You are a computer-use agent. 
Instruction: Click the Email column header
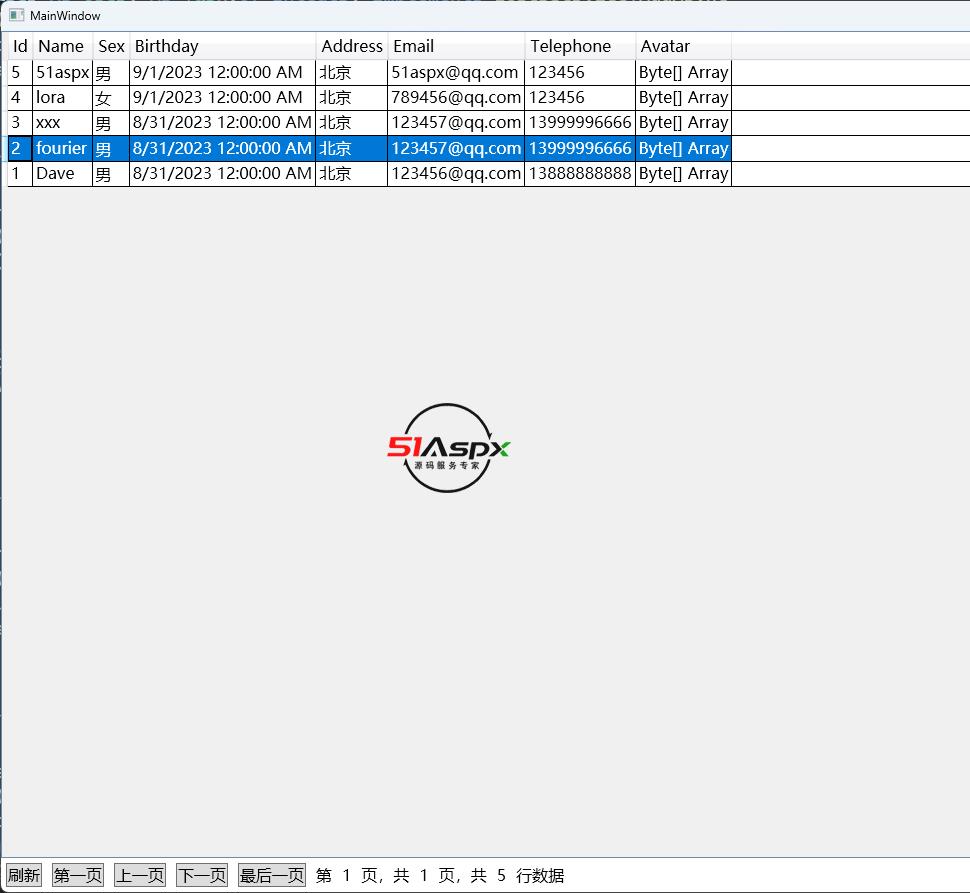pos(455,46)
